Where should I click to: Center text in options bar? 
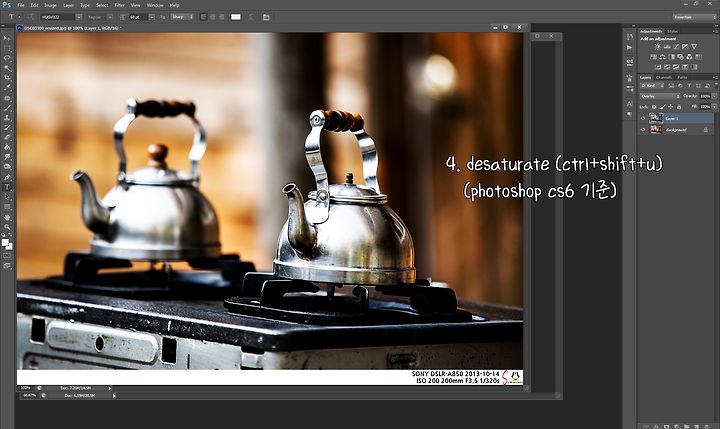point(213,17)
